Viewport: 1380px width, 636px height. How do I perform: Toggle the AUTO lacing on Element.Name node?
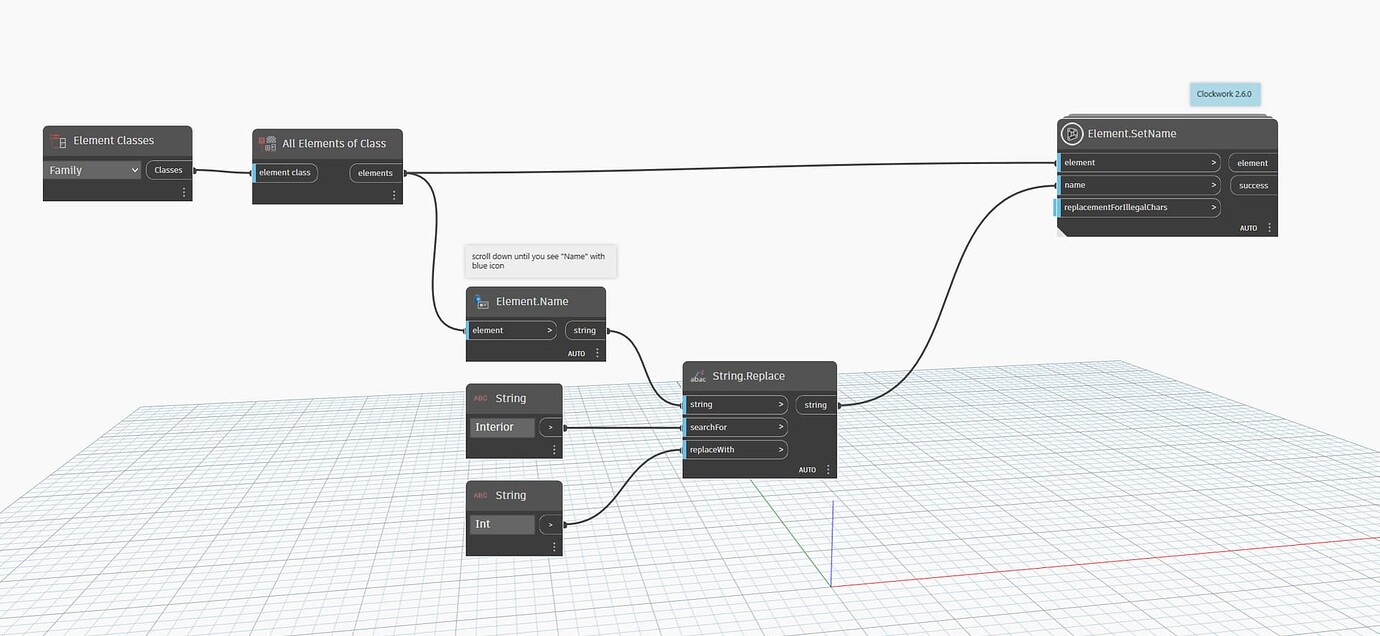click(x=577, y=352)
